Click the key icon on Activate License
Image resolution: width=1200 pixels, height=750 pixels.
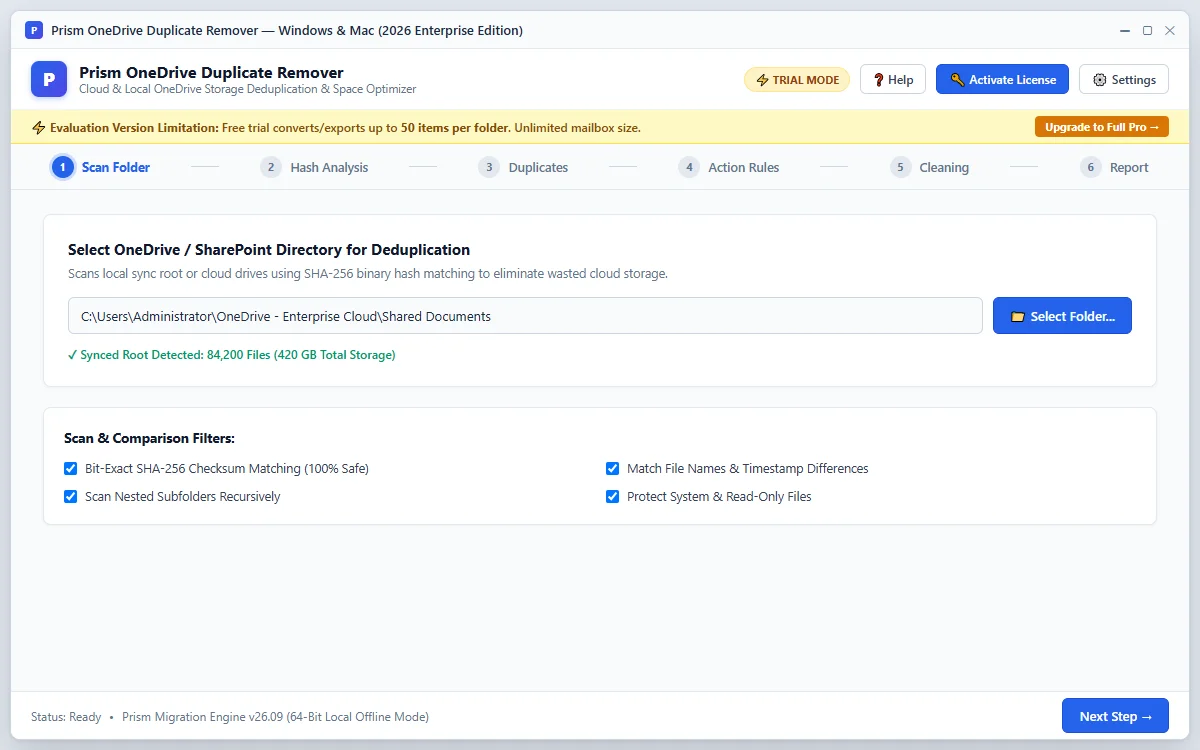click(957, 80)
